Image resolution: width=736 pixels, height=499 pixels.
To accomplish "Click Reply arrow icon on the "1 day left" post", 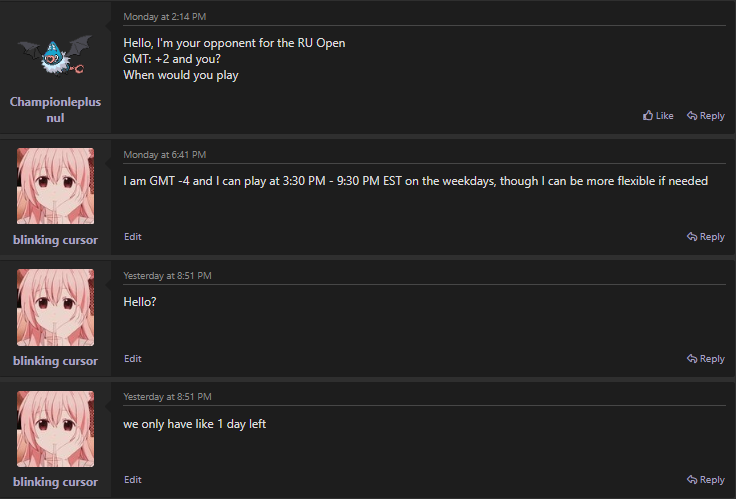I will tap(693, 480).
